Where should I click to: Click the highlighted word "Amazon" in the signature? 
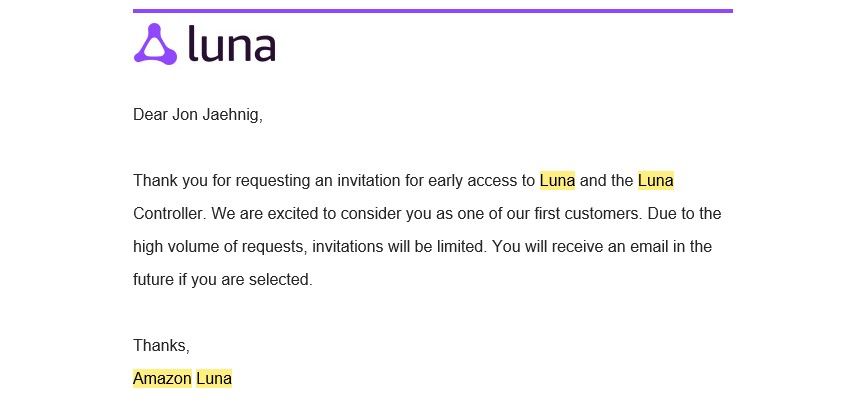(162, 379)
